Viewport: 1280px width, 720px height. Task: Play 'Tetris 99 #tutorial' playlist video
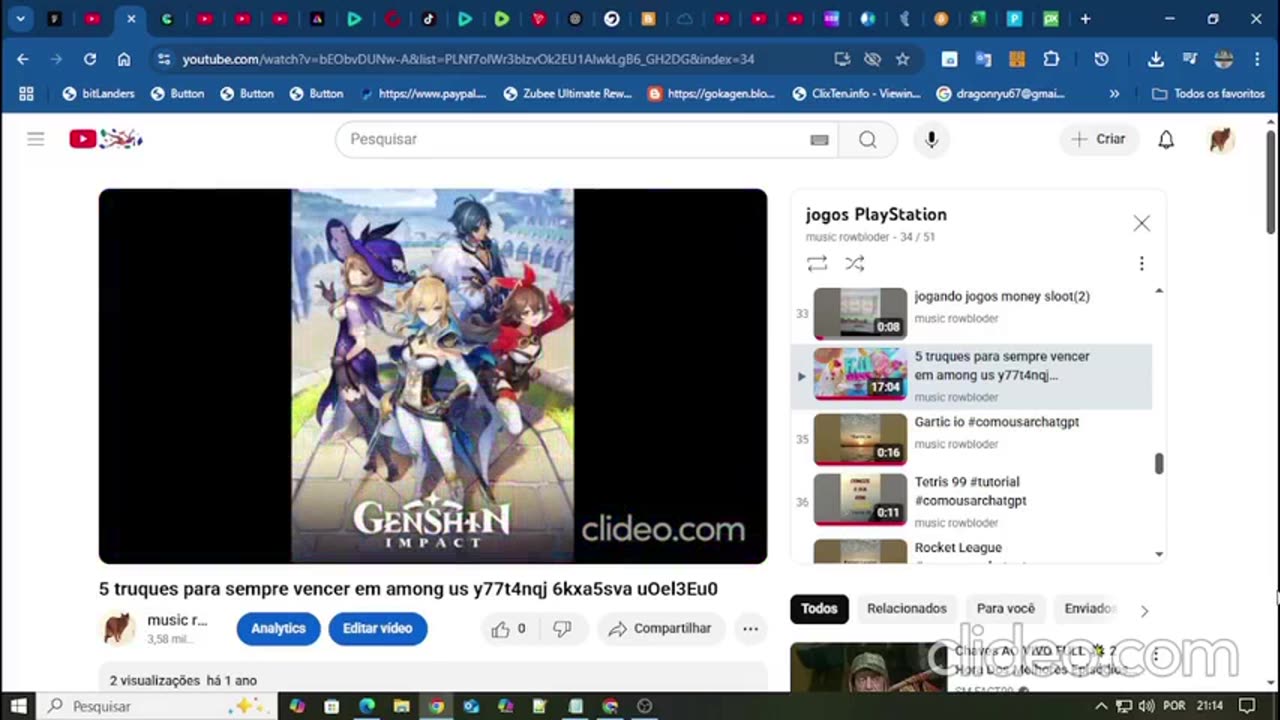click(x=971, y=500)
